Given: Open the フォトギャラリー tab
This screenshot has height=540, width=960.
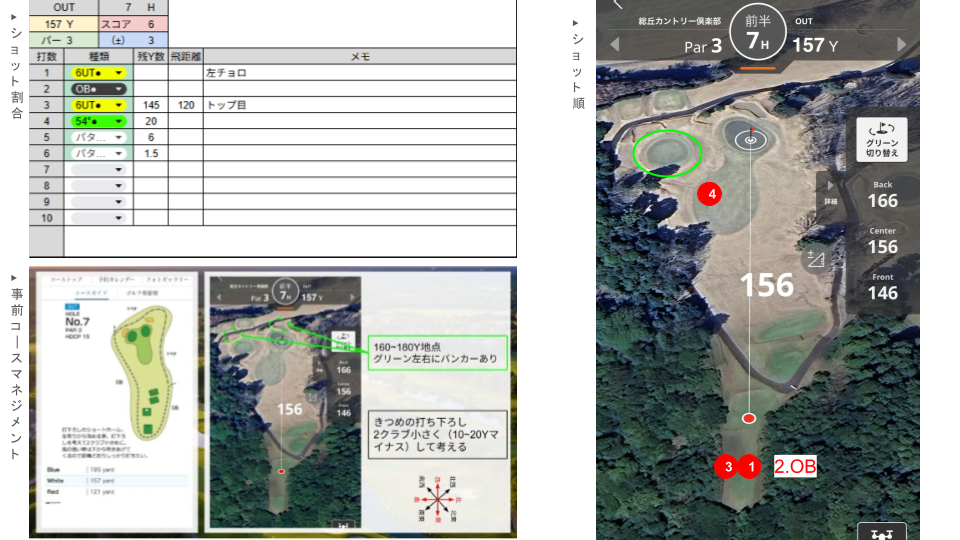Looking at the screenshot, I should click(166, 281).
